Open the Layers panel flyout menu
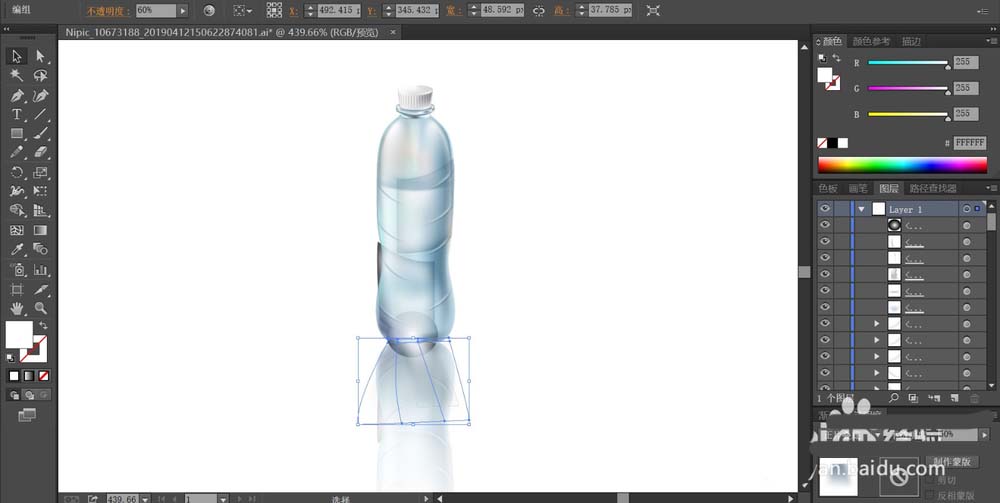1000x503 pixels. click(990, 187)
